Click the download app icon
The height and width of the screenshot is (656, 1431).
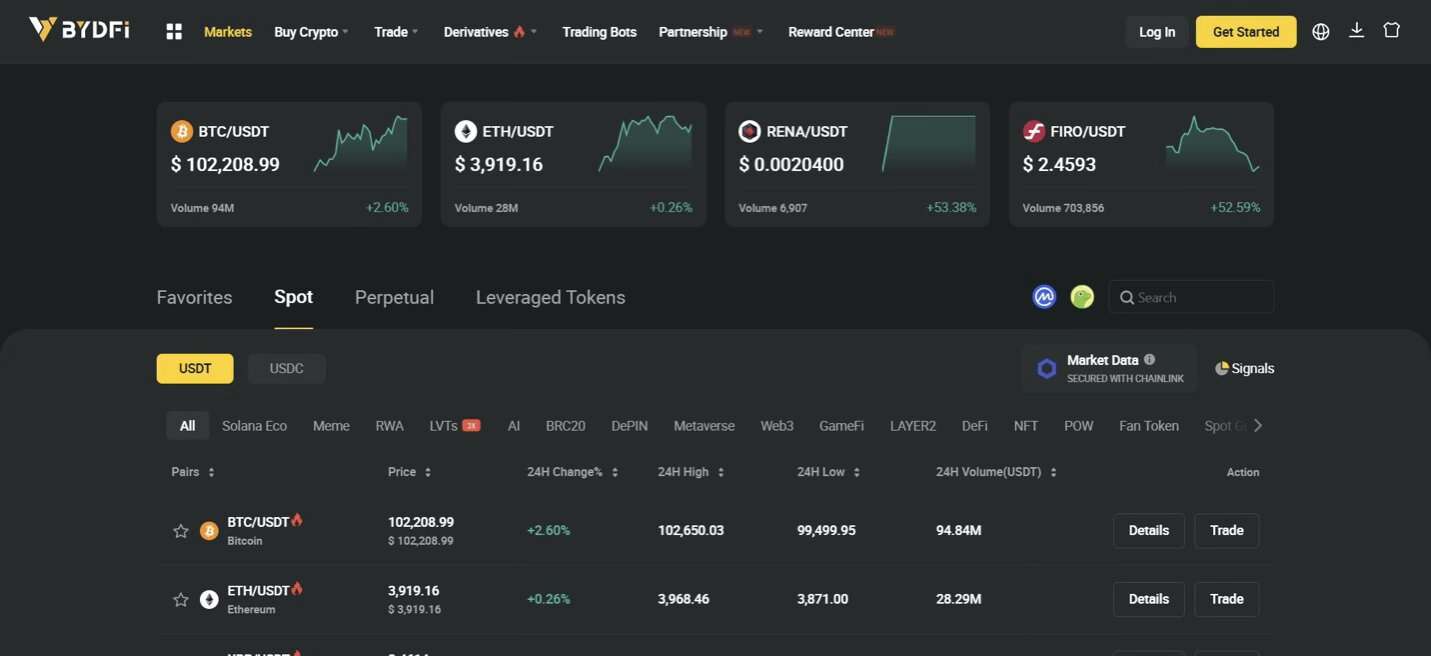[x=1356, y=31]
